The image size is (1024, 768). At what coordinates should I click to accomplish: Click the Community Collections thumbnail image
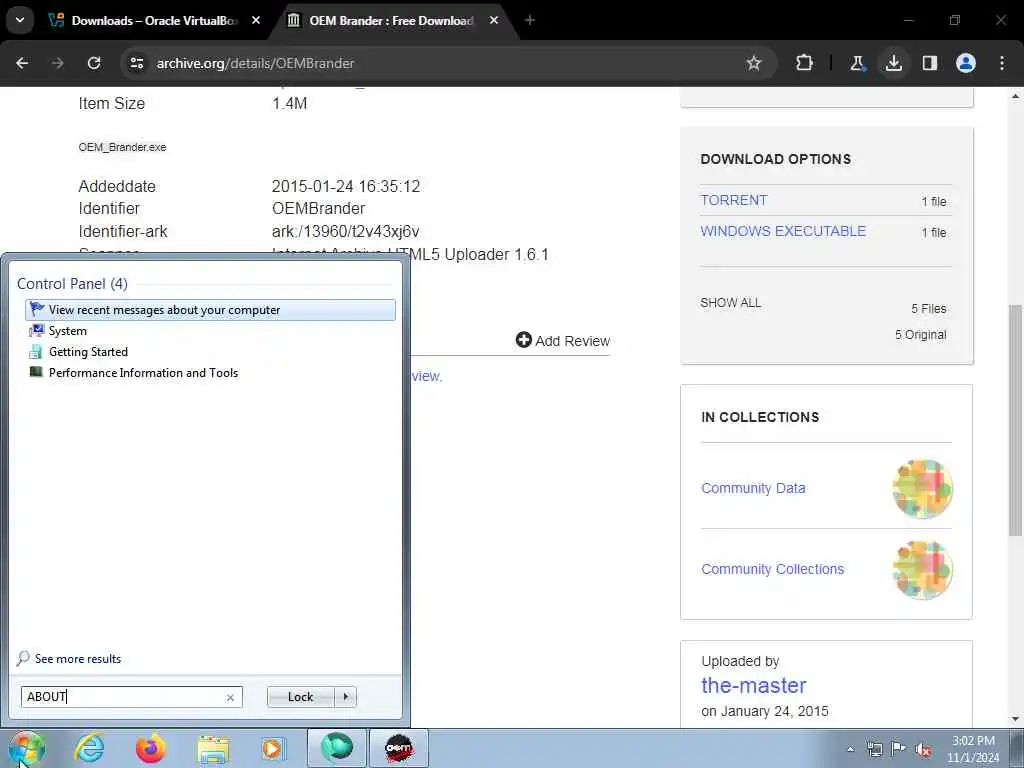[x=923, y=569]
